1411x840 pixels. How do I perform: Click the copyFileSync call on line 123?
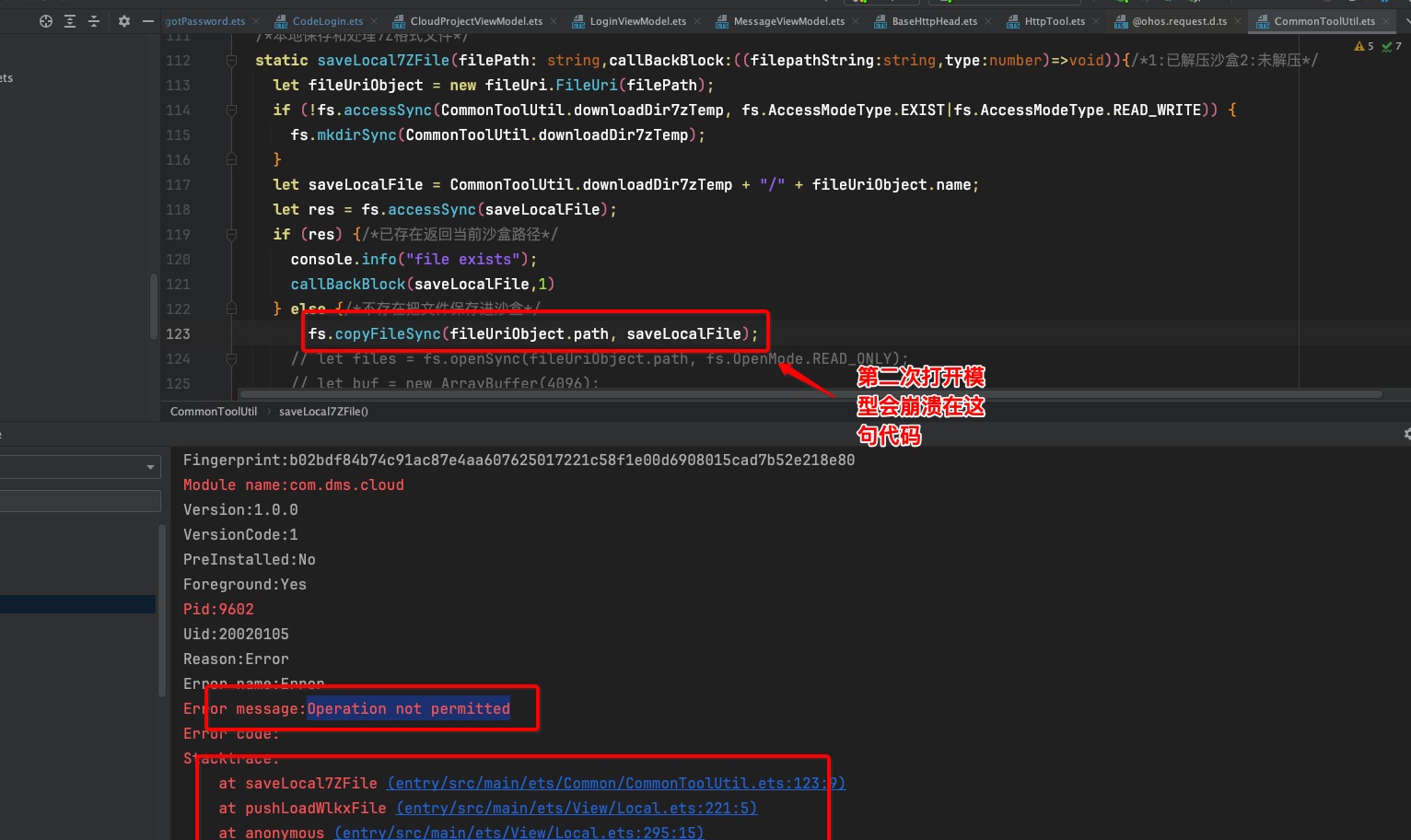[x=388, y=334]
